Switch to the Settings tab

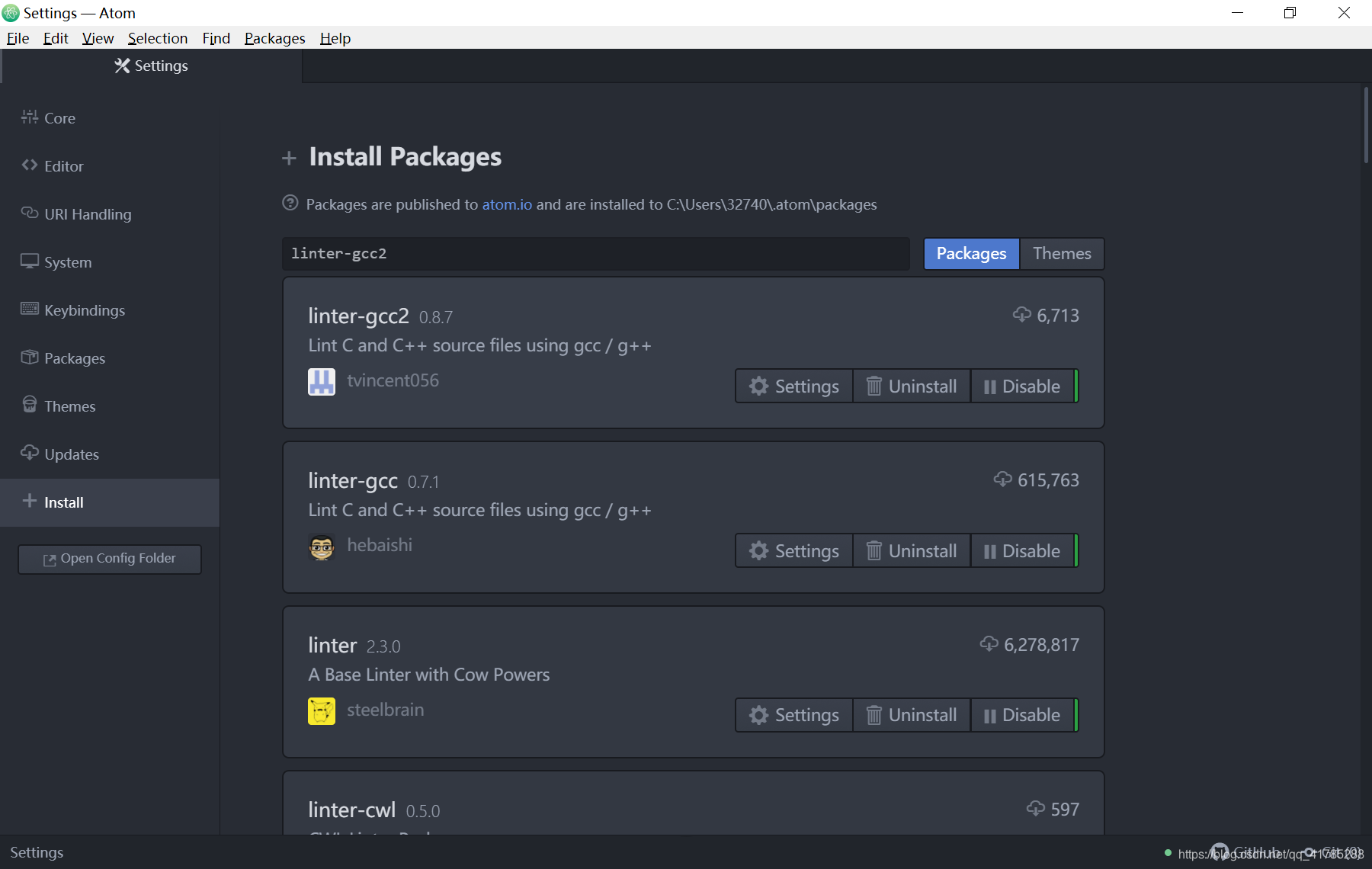tap(152, 66)
